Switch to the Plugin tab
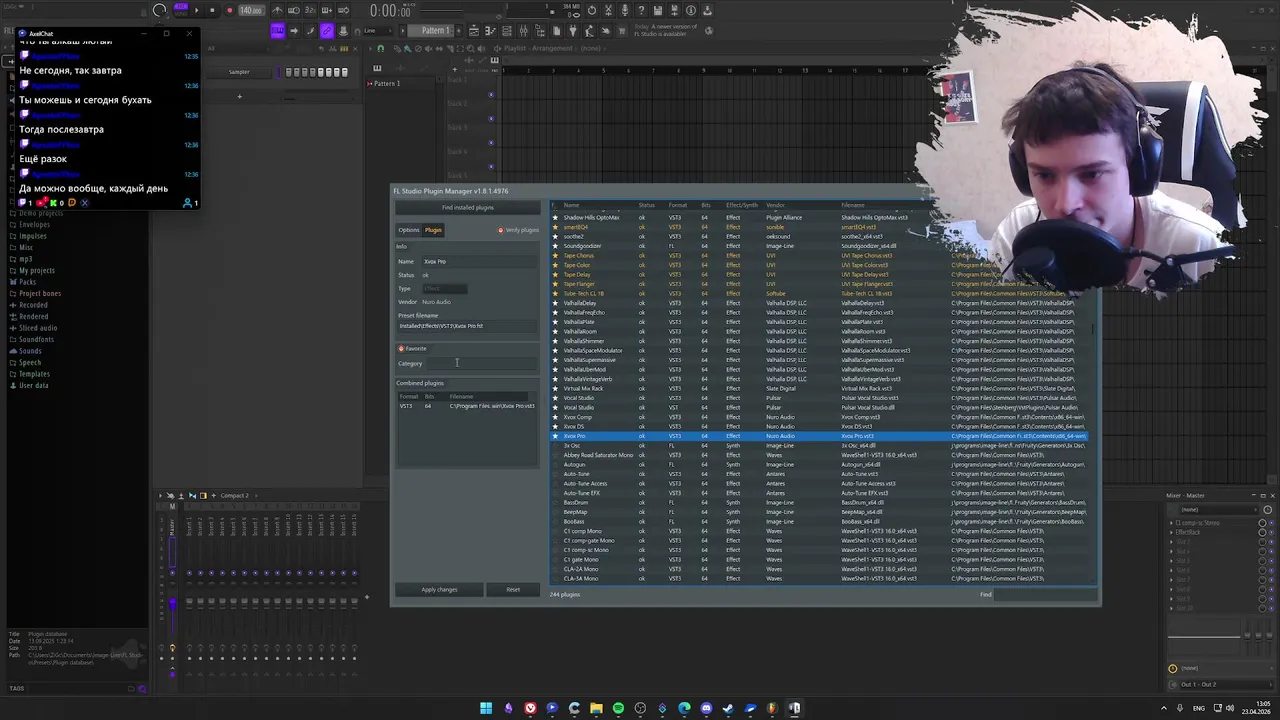The image size is (1280, 720). tap(433, 230)
